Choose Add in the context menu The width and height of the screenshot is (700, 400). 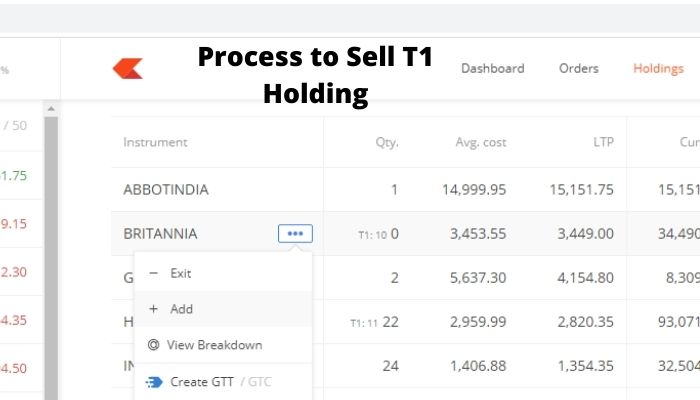pos(223,308)
